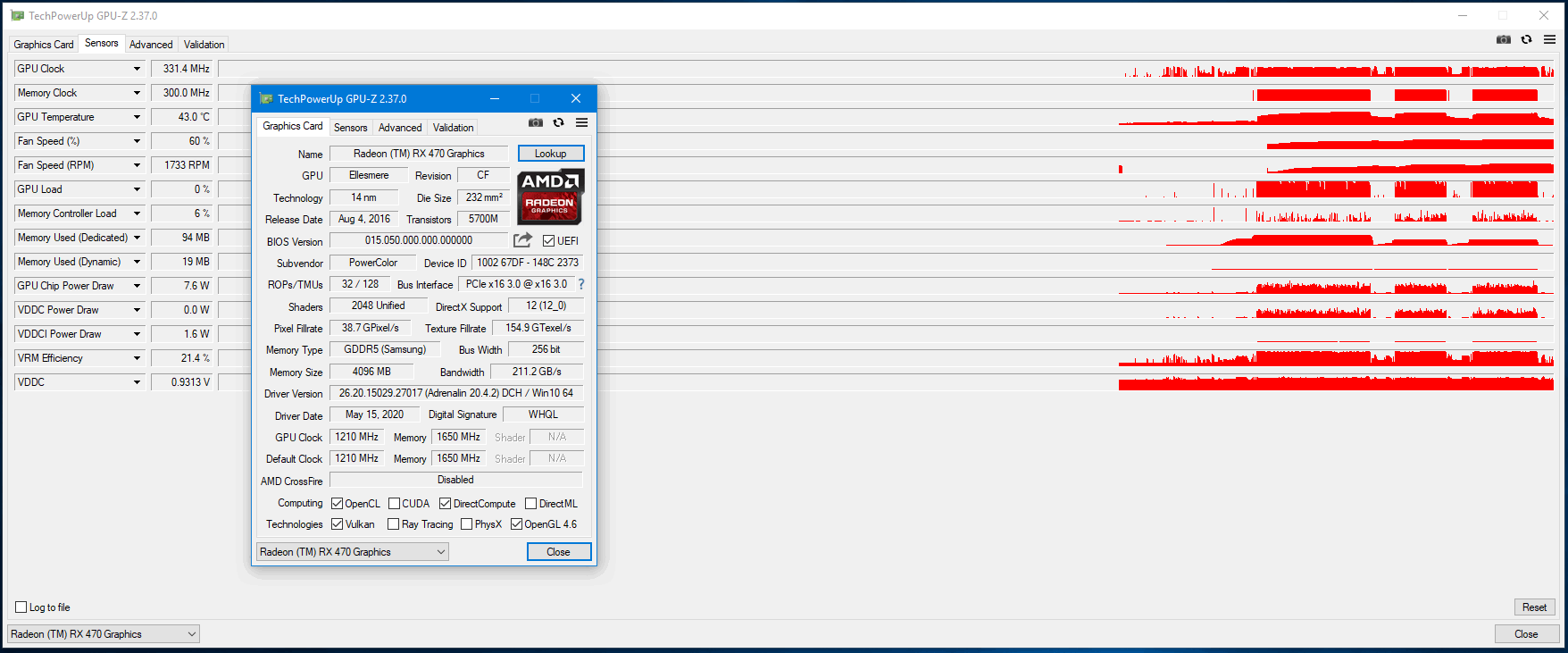Click the GPU Temperature value 43.0 °C
1568x653 pixels.
click(183, 117)
